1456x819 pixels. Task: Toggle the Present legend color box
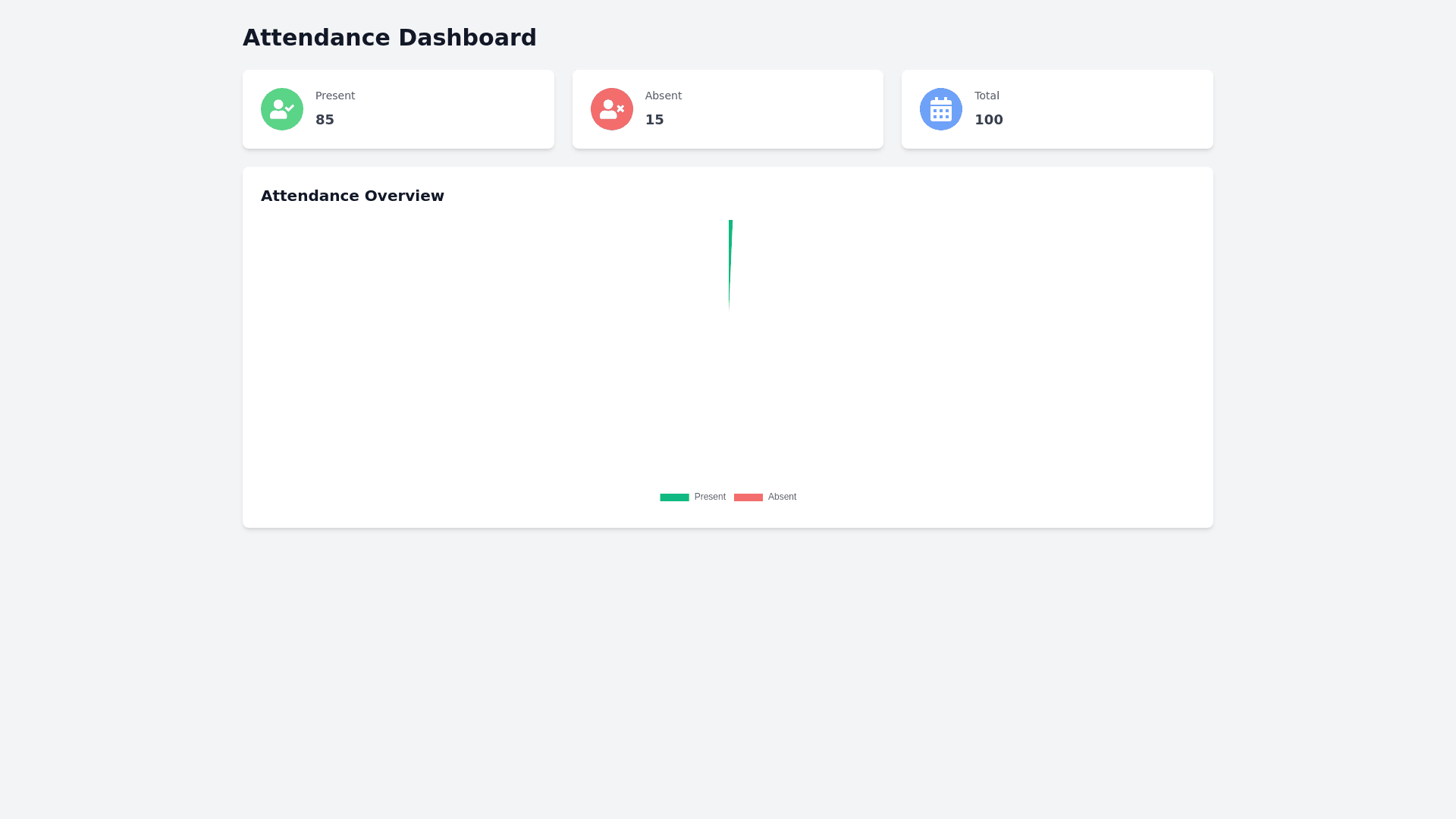pyautogui.click(x=674, y=497)
